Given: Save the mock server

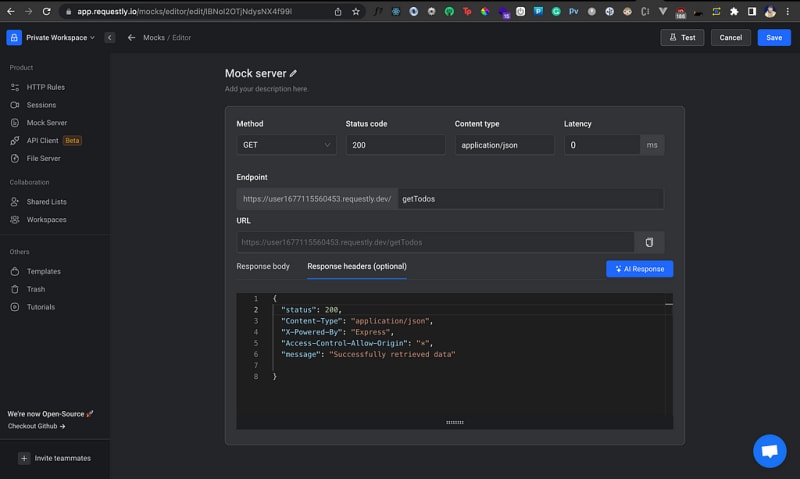Looking at the screenshot, I should [x=774, y=37].
